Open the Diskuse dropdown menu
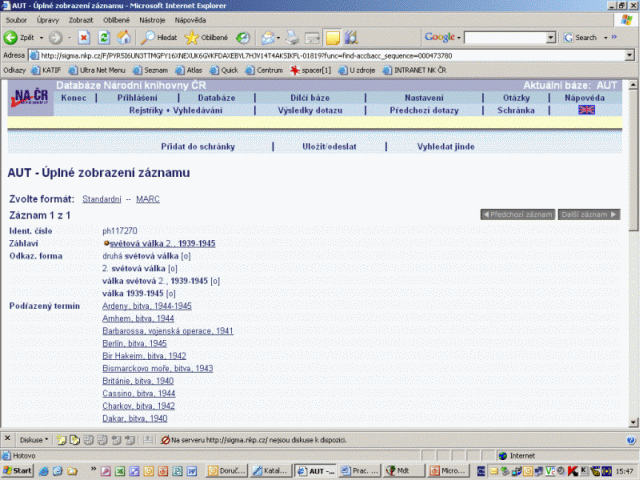Viewport: 640px width, 480px height. click(34, 440)
